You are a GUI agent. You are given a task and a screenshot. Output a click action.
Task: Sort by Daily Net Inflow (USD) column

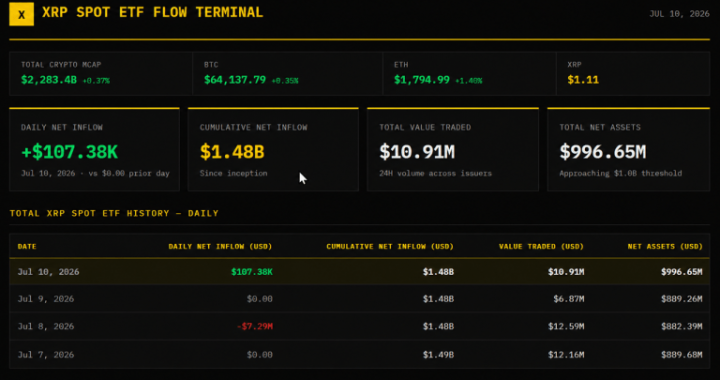click(x=220, y=246)
